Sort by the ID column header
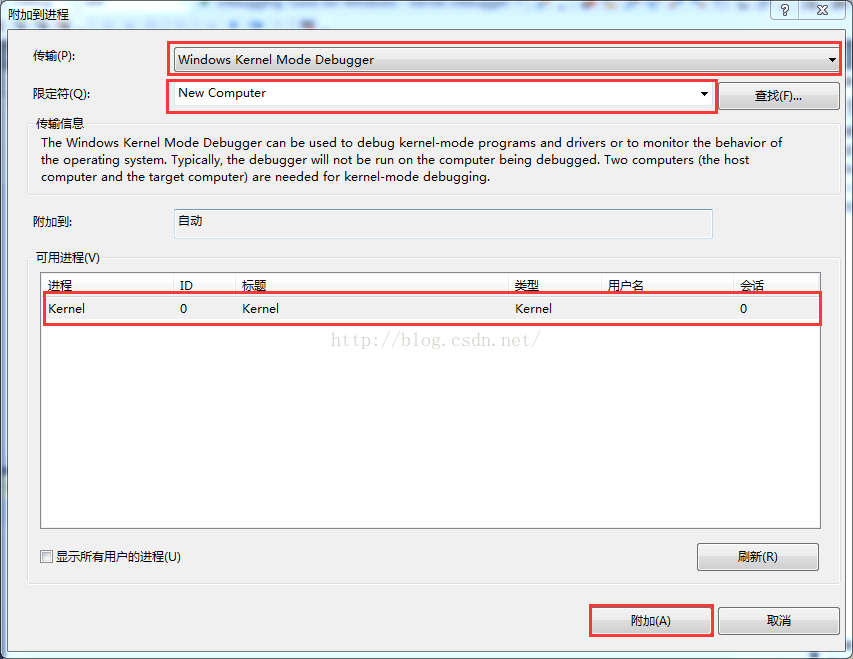Image resolution: width=853 pixels, height=659 pixels. click(205, 285)
